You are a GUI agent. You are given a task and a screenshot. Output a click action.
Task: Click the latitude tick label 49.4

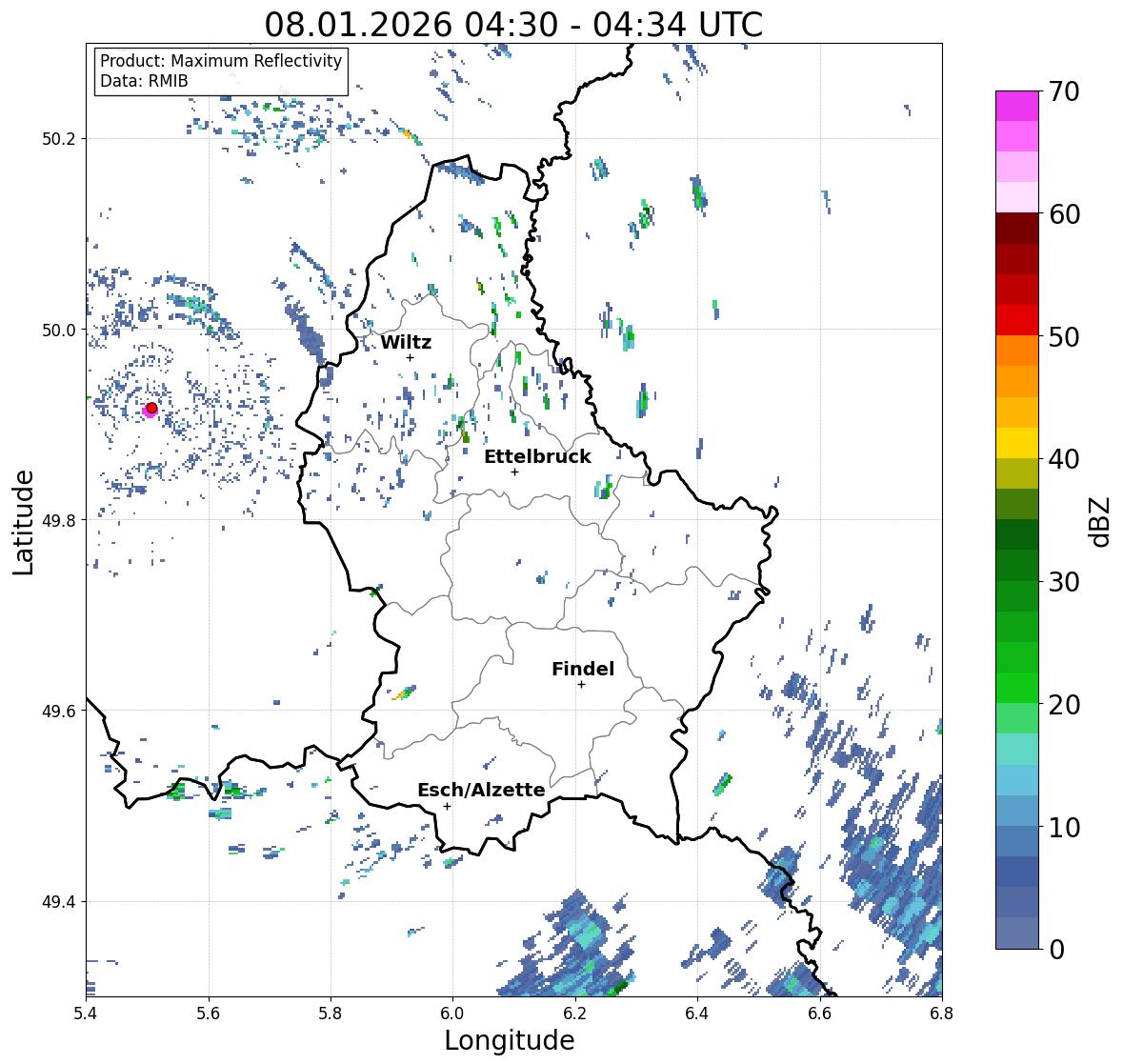click(x=59, y=902)
